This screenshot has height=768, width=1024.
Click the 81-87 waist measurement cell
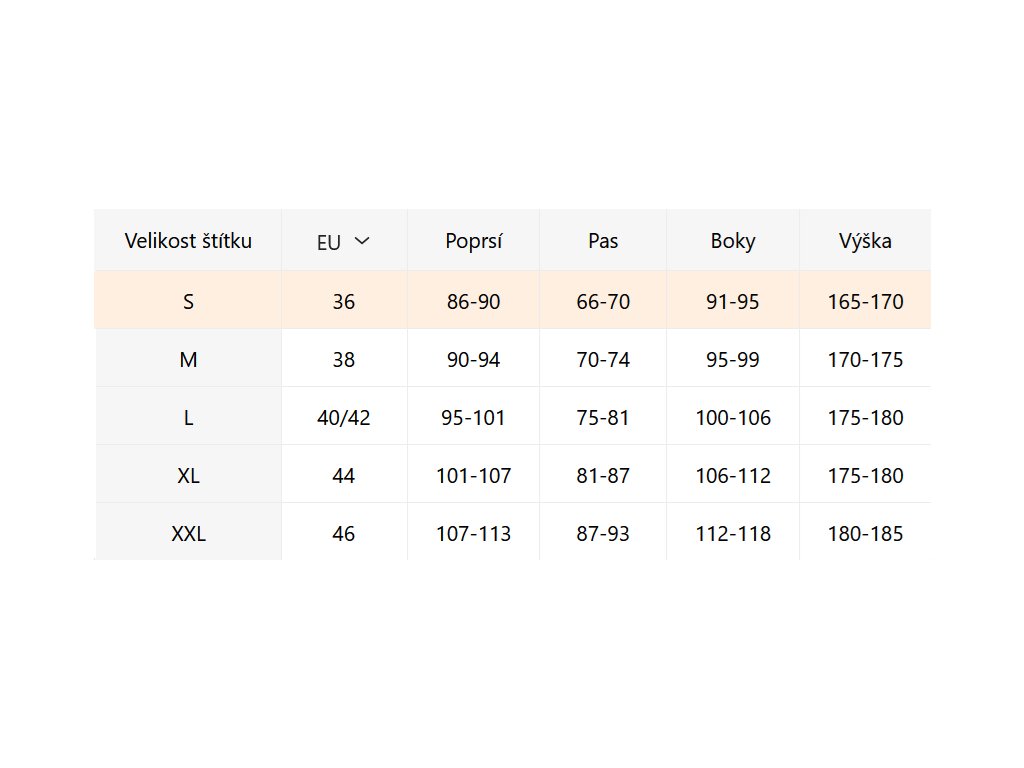[603, 475]
